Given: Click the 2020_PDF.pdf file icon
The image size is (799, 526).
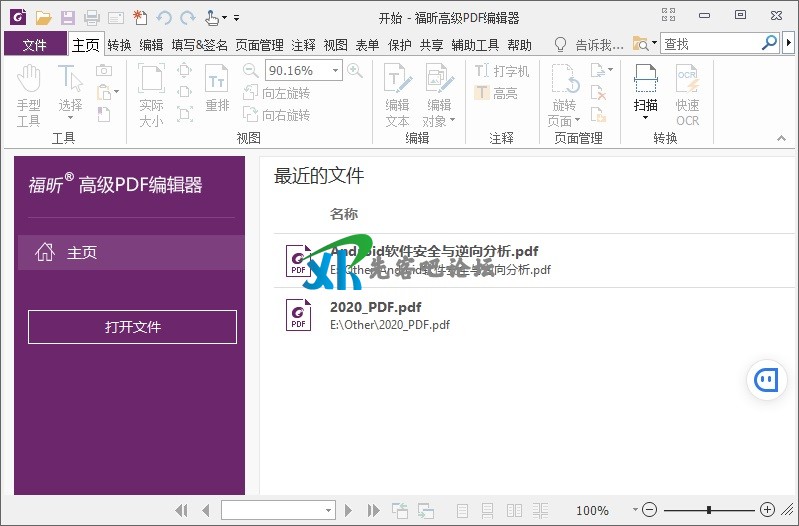Looking at the screenshot, I should [x=298, y=315].
